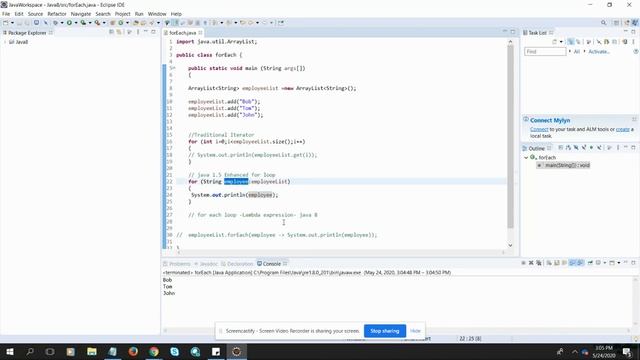Toggle Hide Fields in Outline toolbar
Viewport: 640px width, 360px height.
click(x=576, y=148)
